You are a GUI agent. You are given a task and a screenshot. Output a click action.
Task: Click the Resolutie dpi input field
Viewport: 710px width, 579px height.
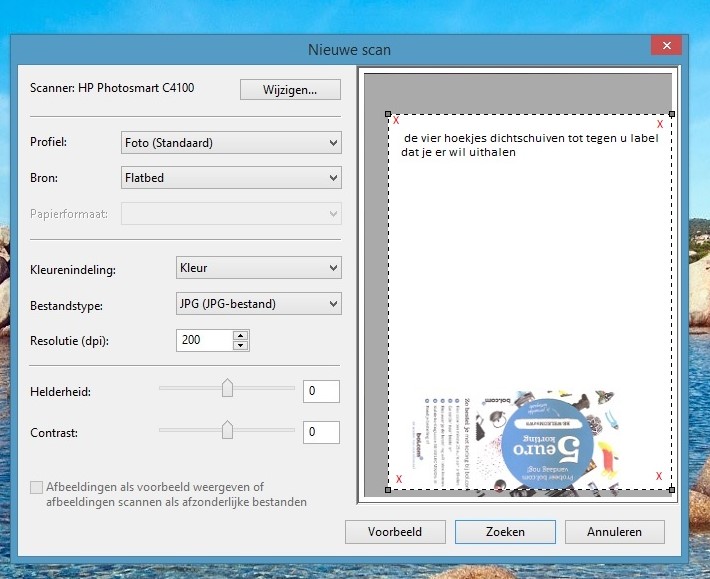[x=204, y=340]
